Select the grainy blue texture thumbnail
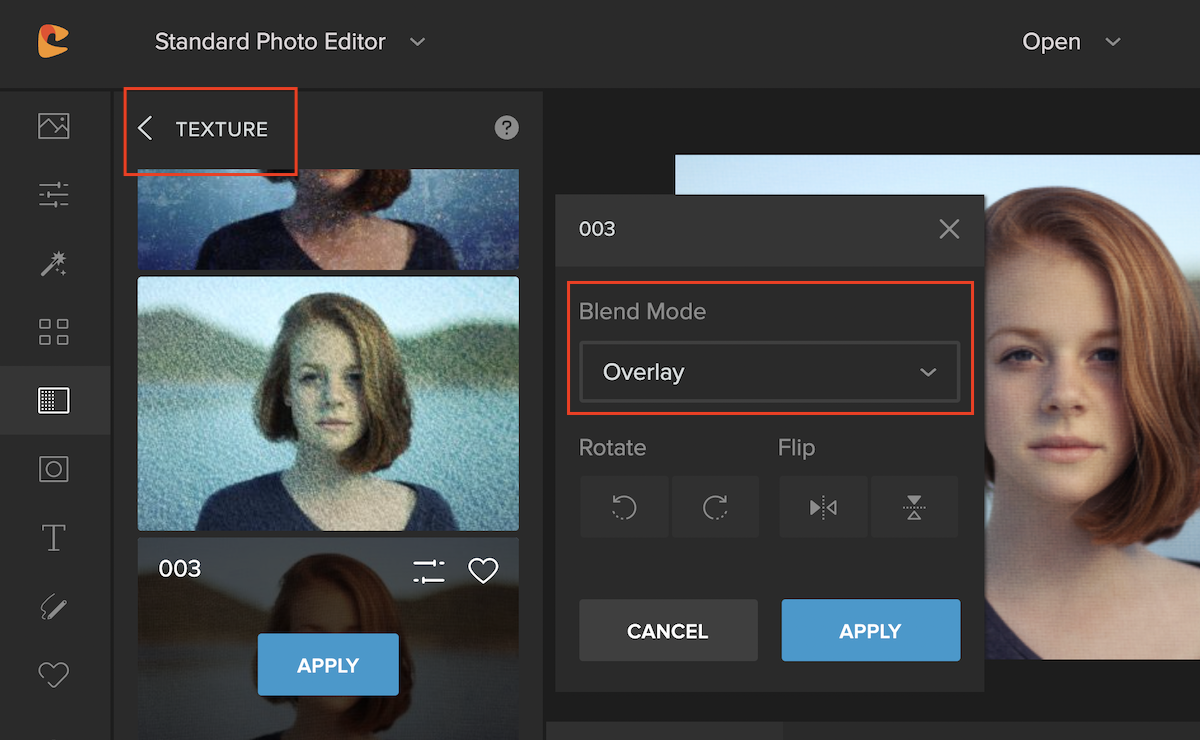1200x740 pixels. pyautogui.click(x=328, y=404)
